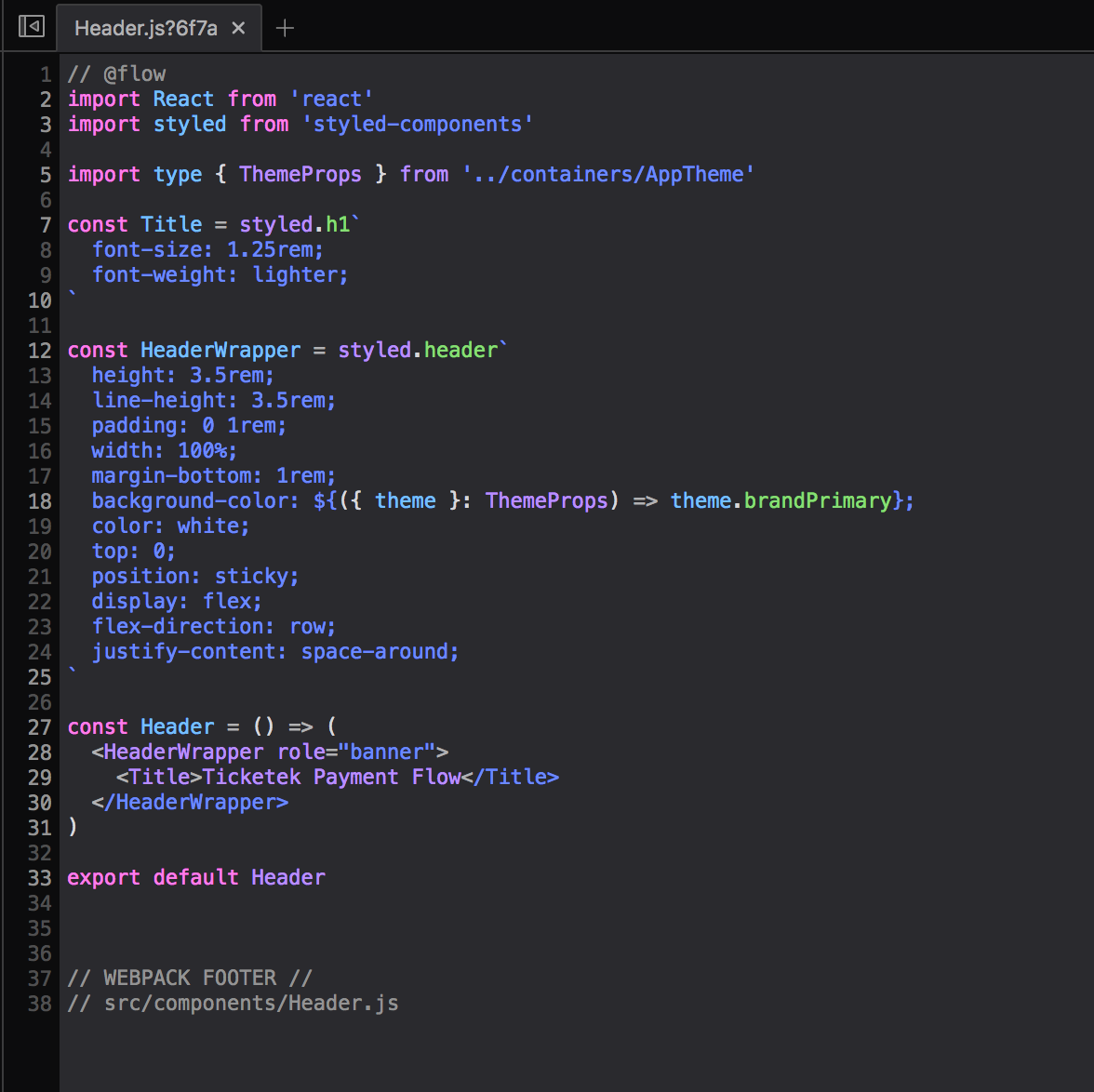Image resolution: width=1094 pixels, height=1092 pixels.
Task: Click 'export default Header' on line 33
Action: coord(195,877)
